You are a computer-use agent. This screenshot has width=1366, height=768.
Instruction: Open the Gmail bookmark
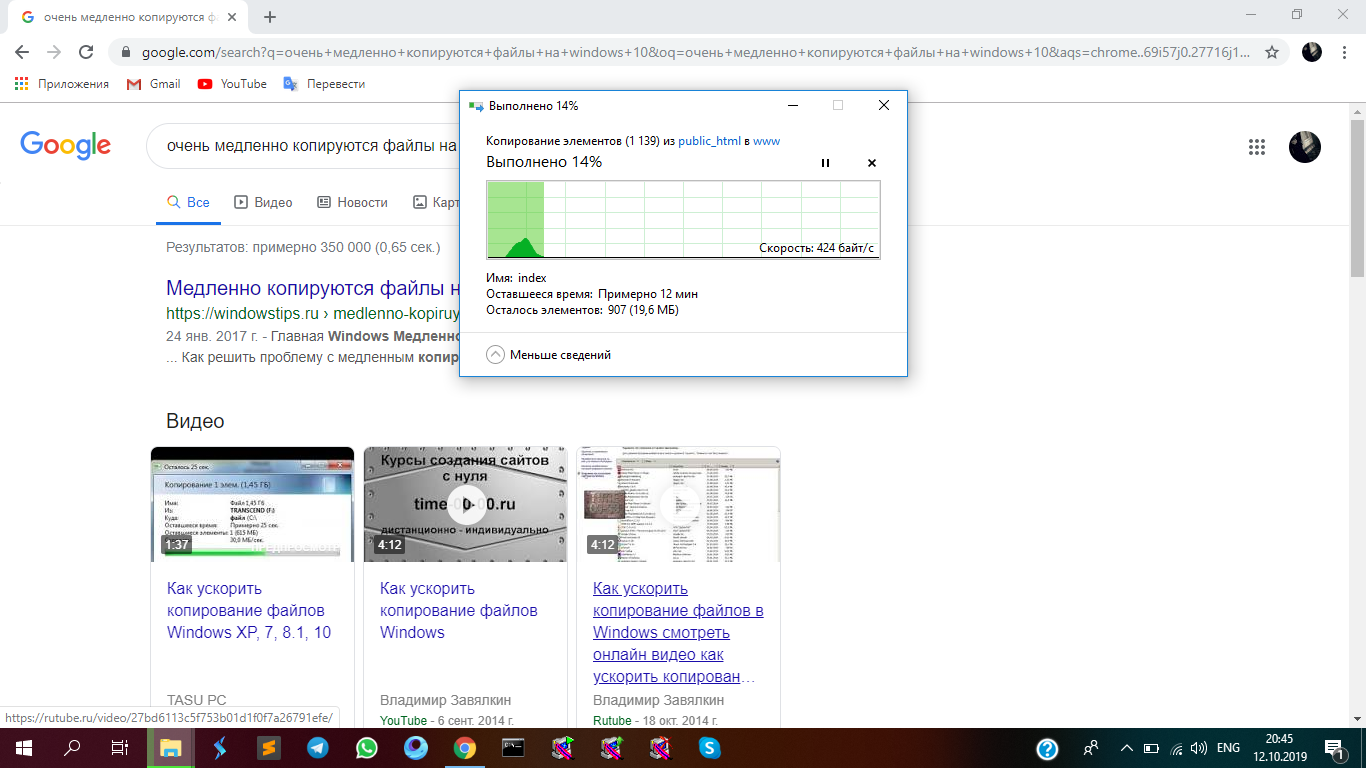pyautogui.click(x=154, y=84)
